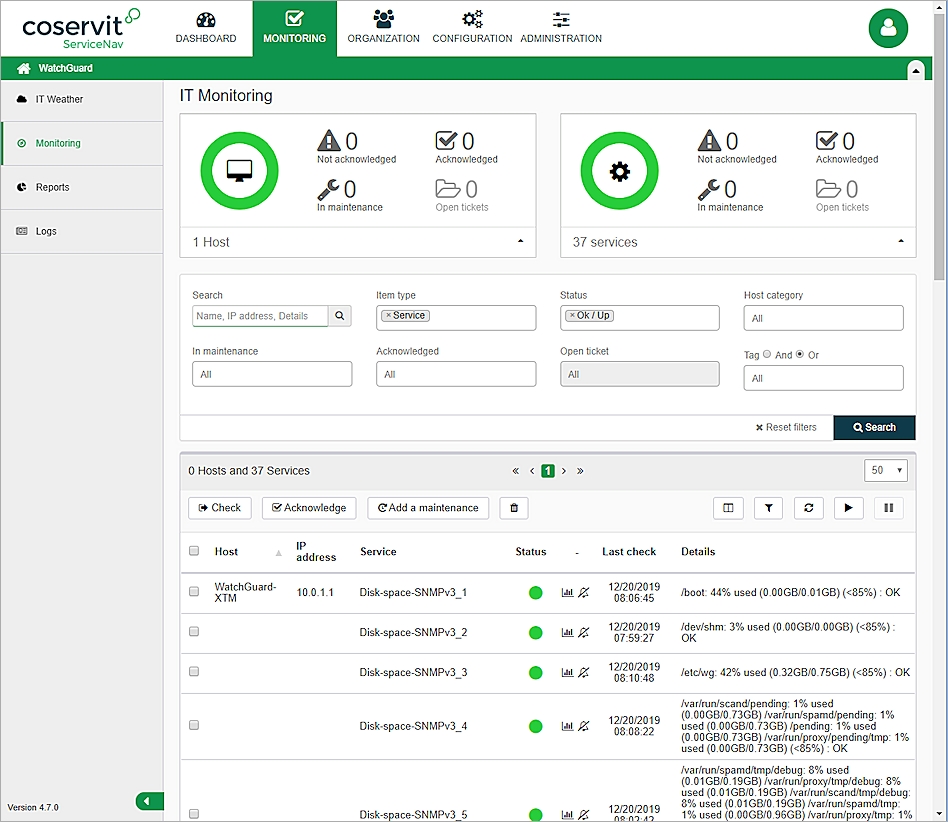
Task: Click the refresh icon button
Action: (x=808, y=508)
